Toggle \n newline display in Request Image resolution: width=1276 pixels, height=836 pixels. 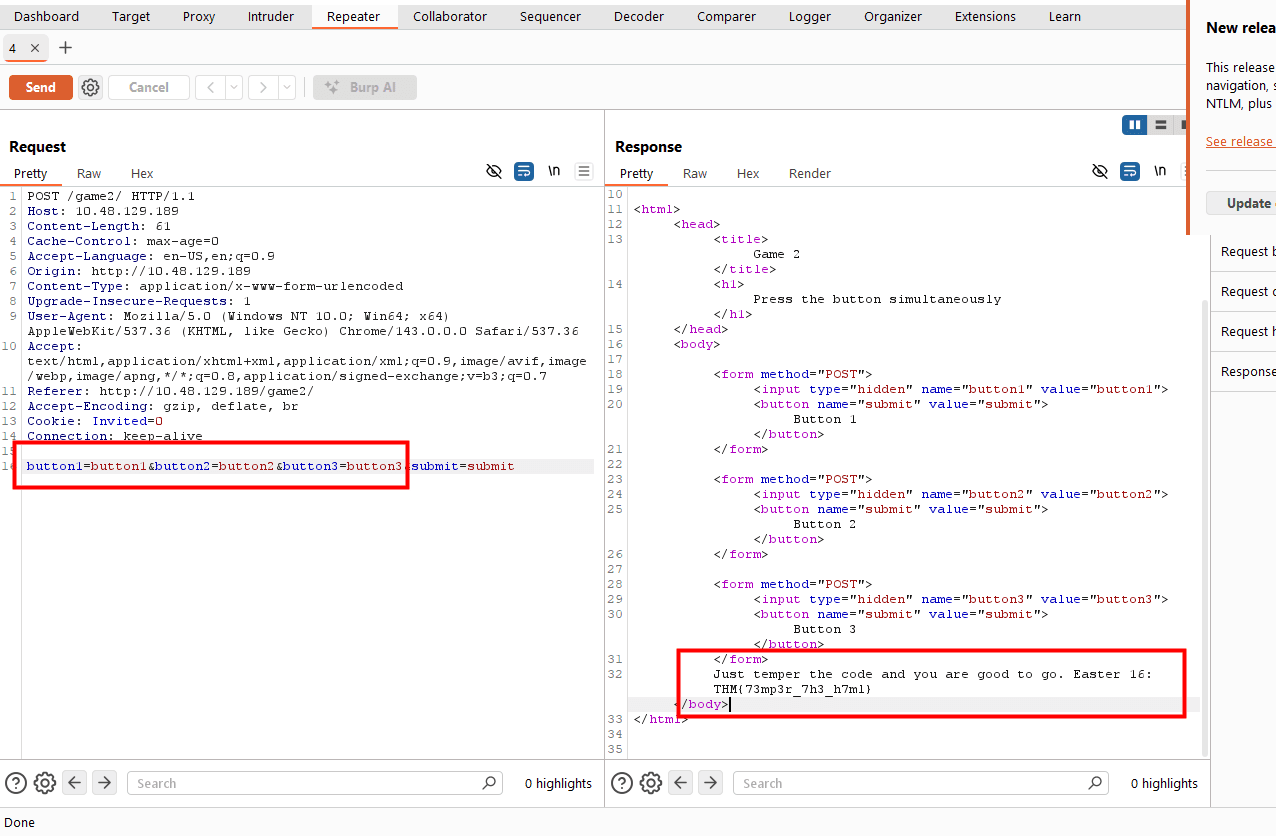click(x=554, y=172)
